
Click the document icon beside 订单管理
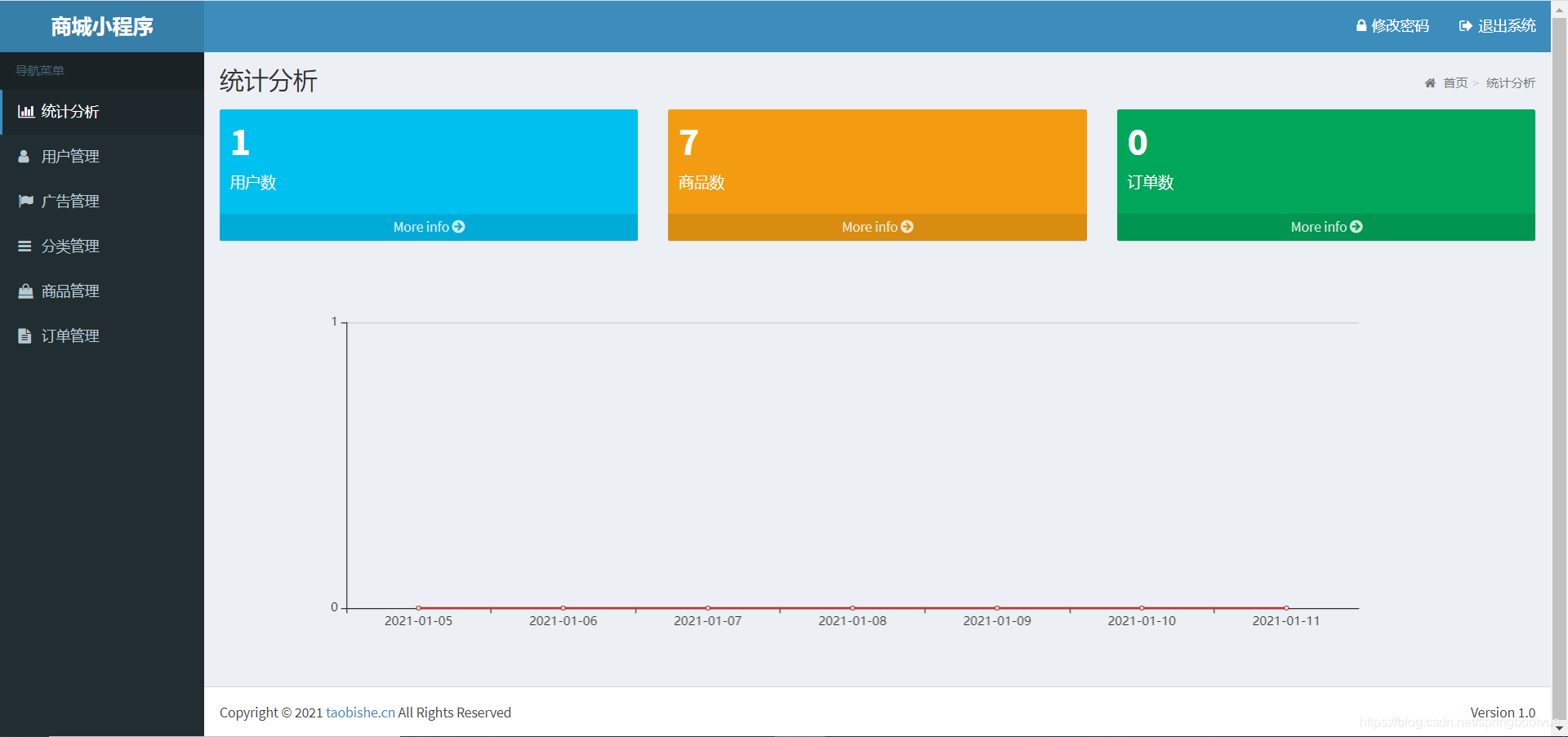coord(24,336)
